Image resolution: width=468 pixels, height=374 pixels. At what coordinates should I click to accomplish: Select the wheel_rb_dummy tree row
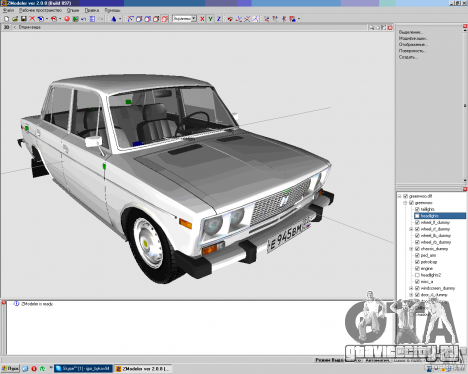point(436,242)
